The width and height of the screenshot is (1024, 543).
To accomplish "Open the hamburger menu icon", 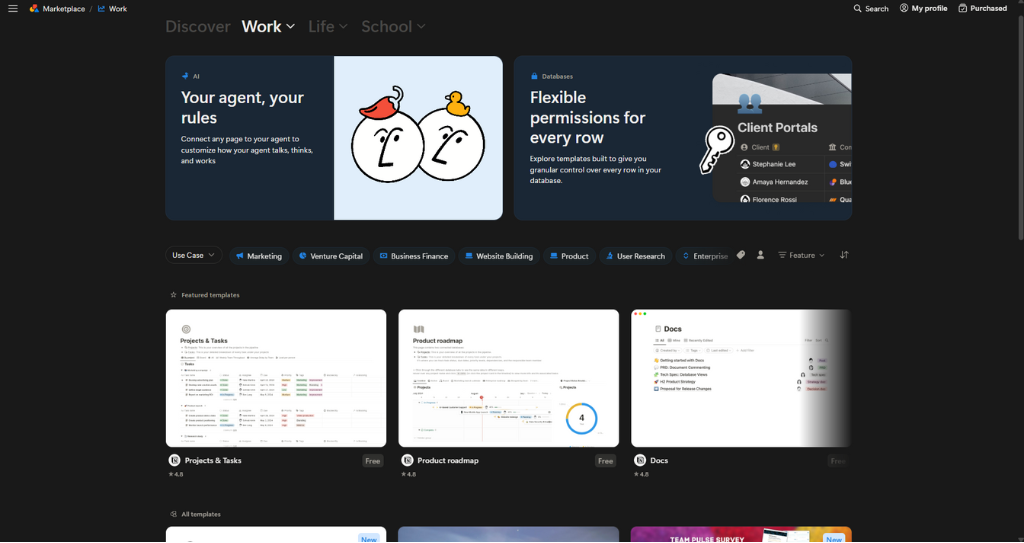I will point(12,8).
